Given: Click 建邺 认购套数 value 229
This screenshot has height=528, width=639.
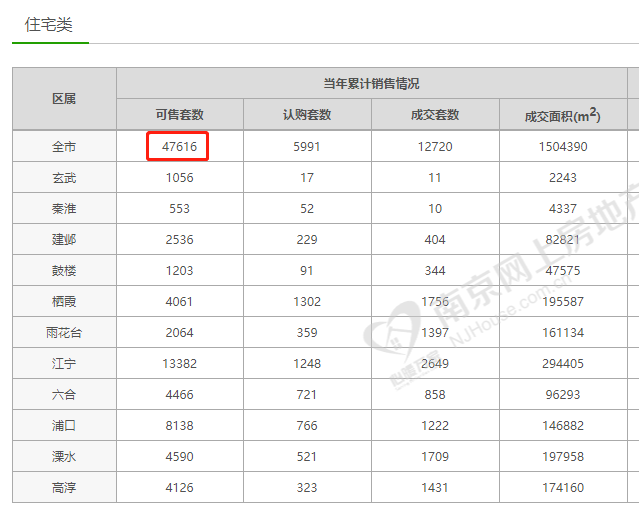Looking at the screenshot, I should tap(307, 240).
